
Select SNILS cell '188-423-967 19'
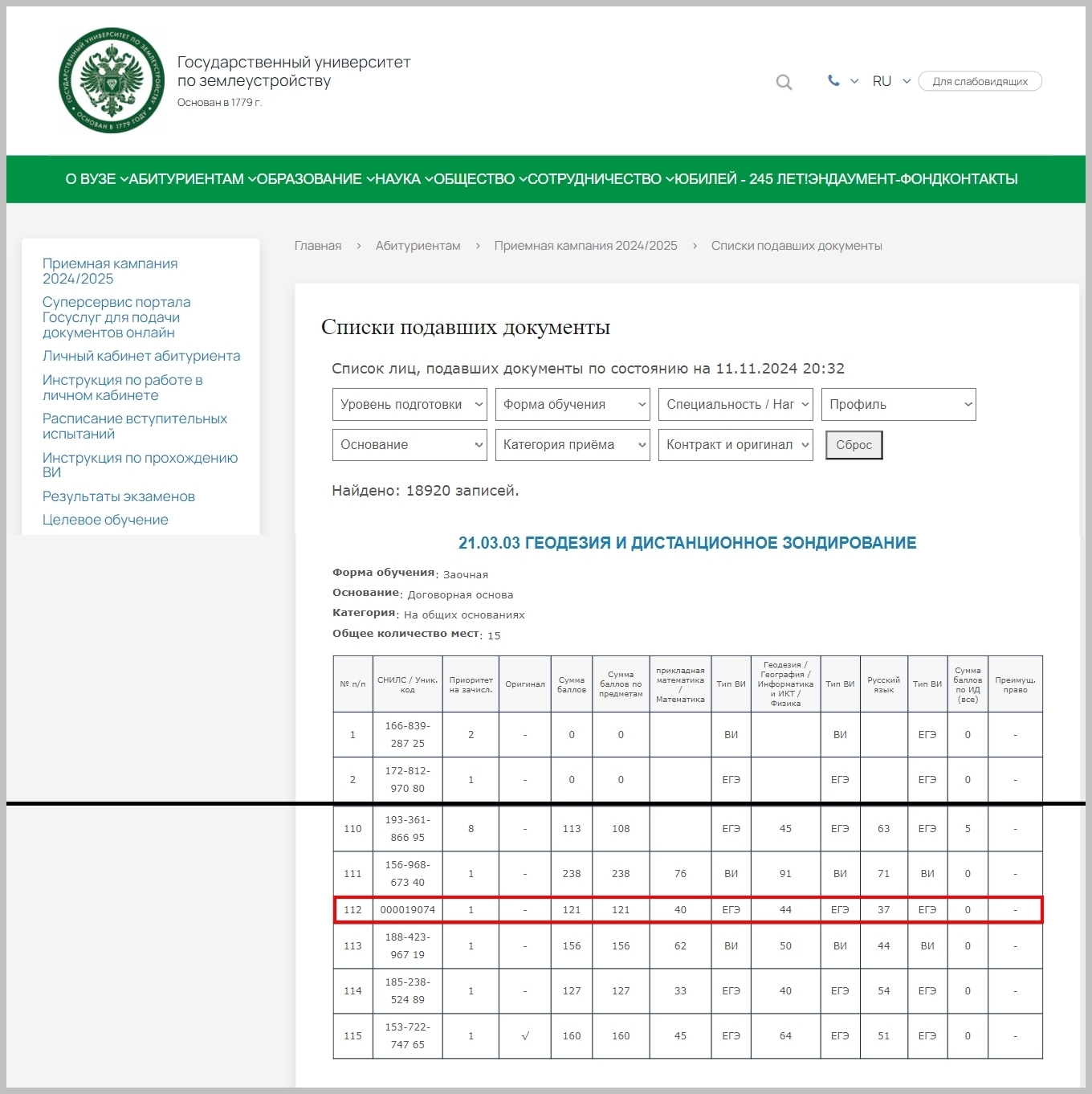pos(408,946)
